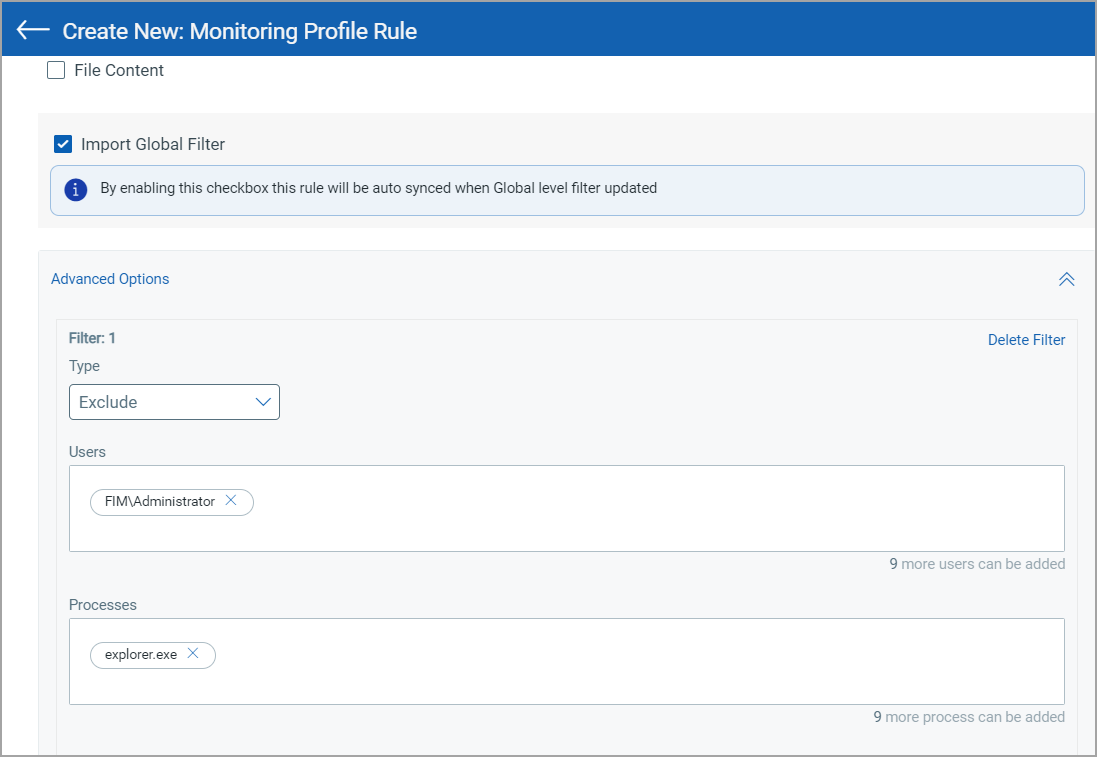Click the '9 more process can be added' hint
1097x757 pixels.
tap(969, 717)
